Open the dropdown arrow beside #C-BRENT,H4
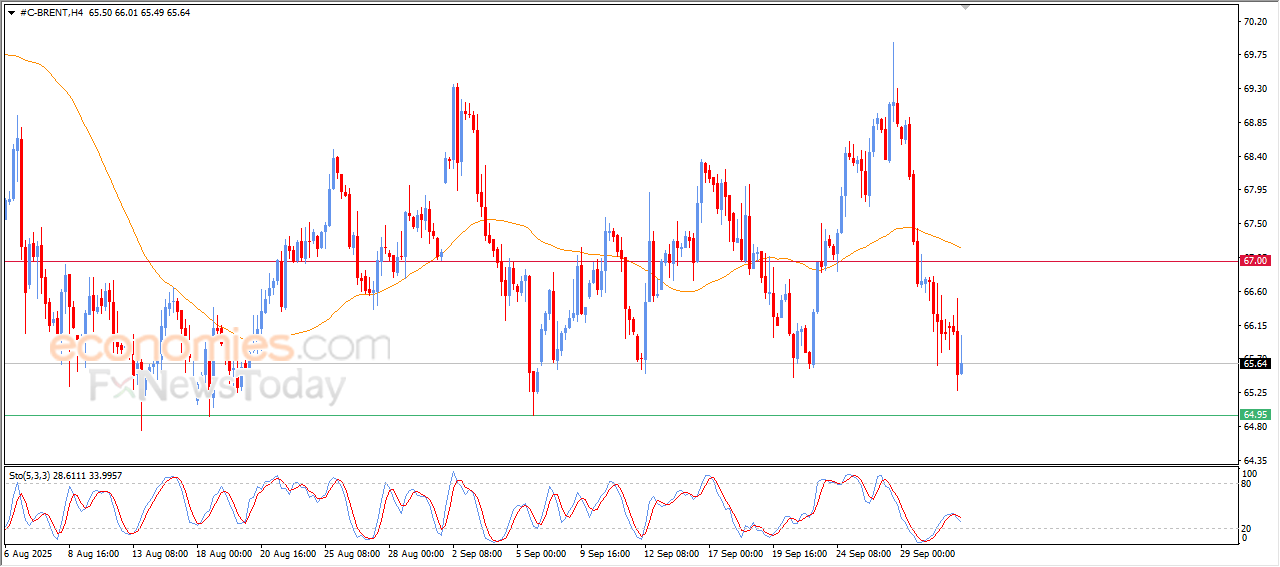The width and height of the screenshot is (1280, 567). [x=11, y=12]
